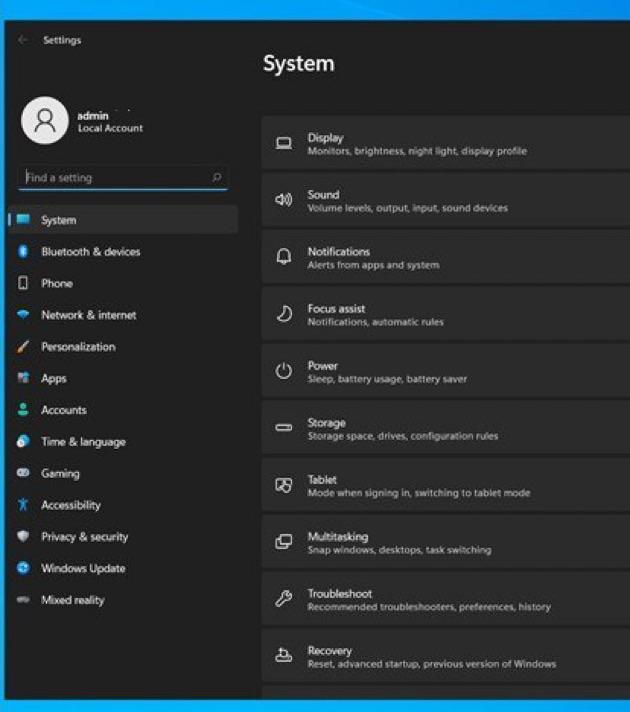Click 'Alerts from apps and system' text
The image size is (630, 712).
click(x=373, y=265)
